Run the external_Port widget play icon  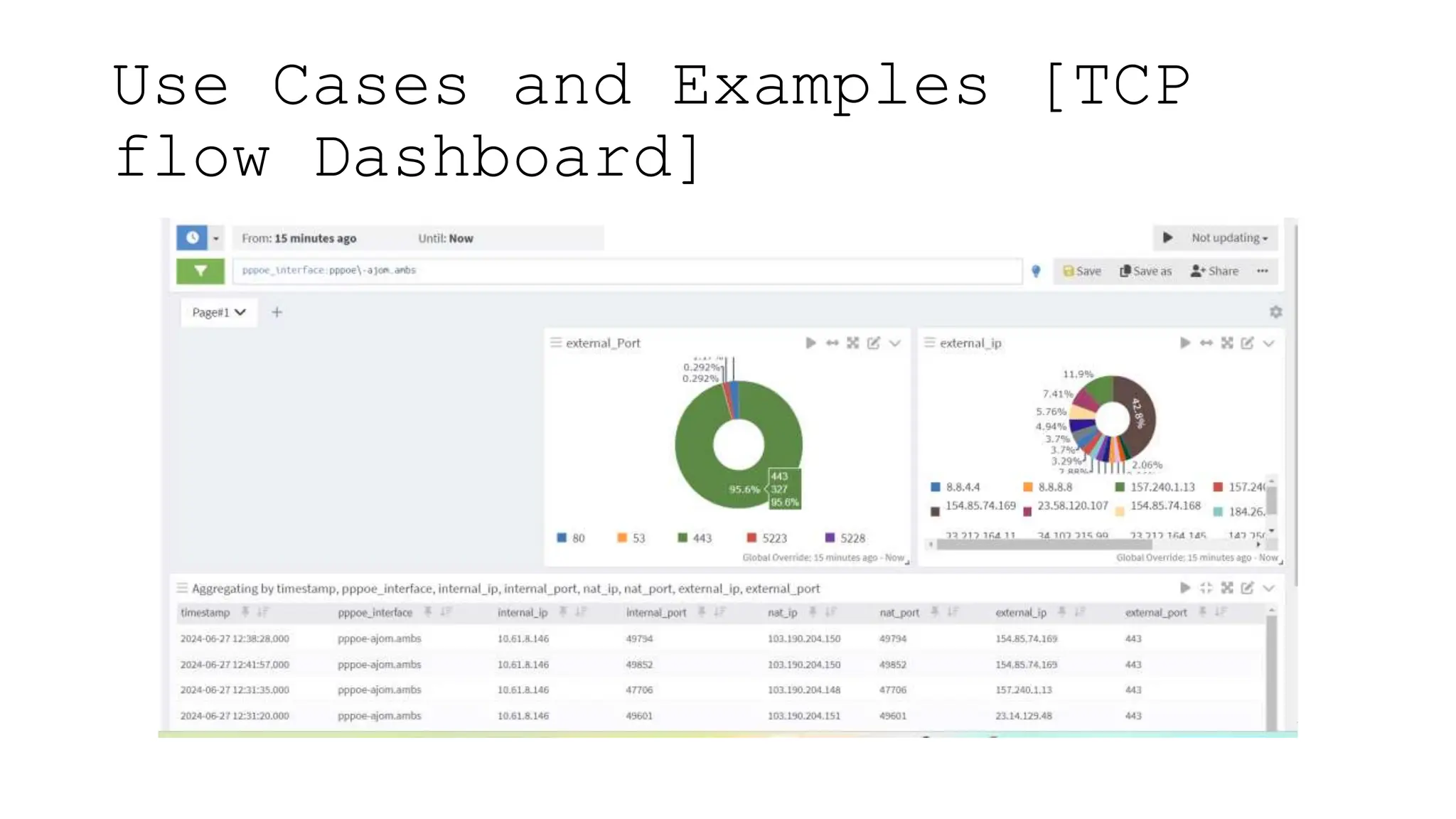pos(810,343)
